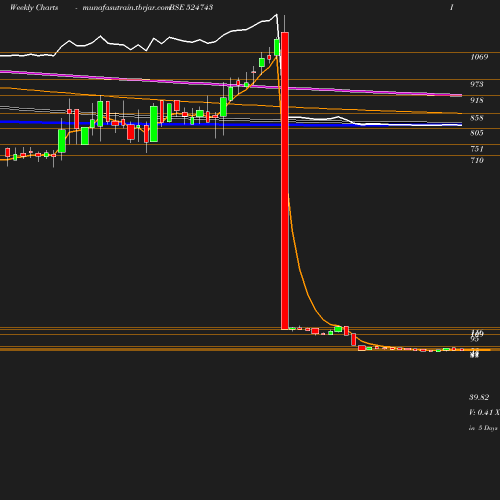Select the 805 price level label
The height and width of the screenshot is (500, 500).
click(x=477, y=133)
